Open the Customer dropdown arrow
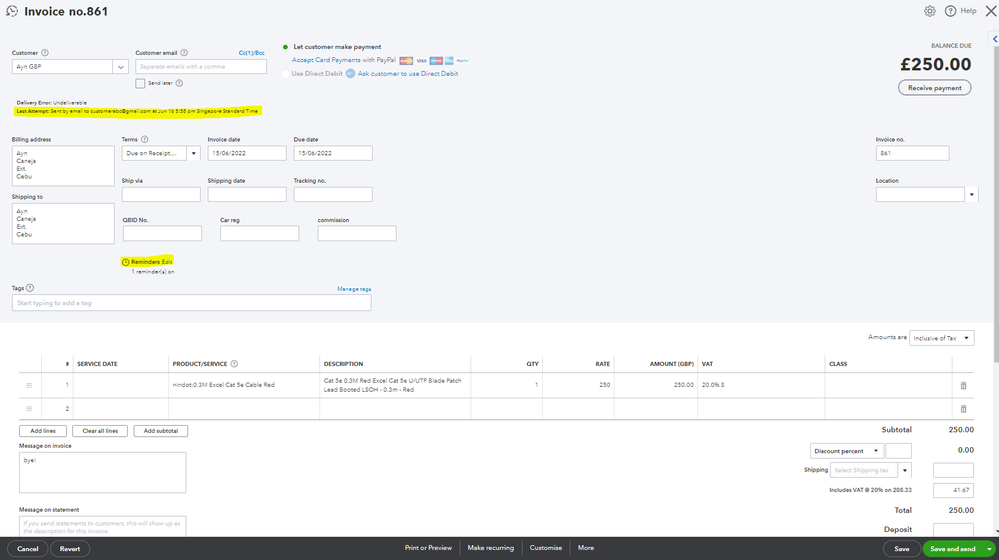The height and width of the screenshot is (560, 999). click(120, 67)
